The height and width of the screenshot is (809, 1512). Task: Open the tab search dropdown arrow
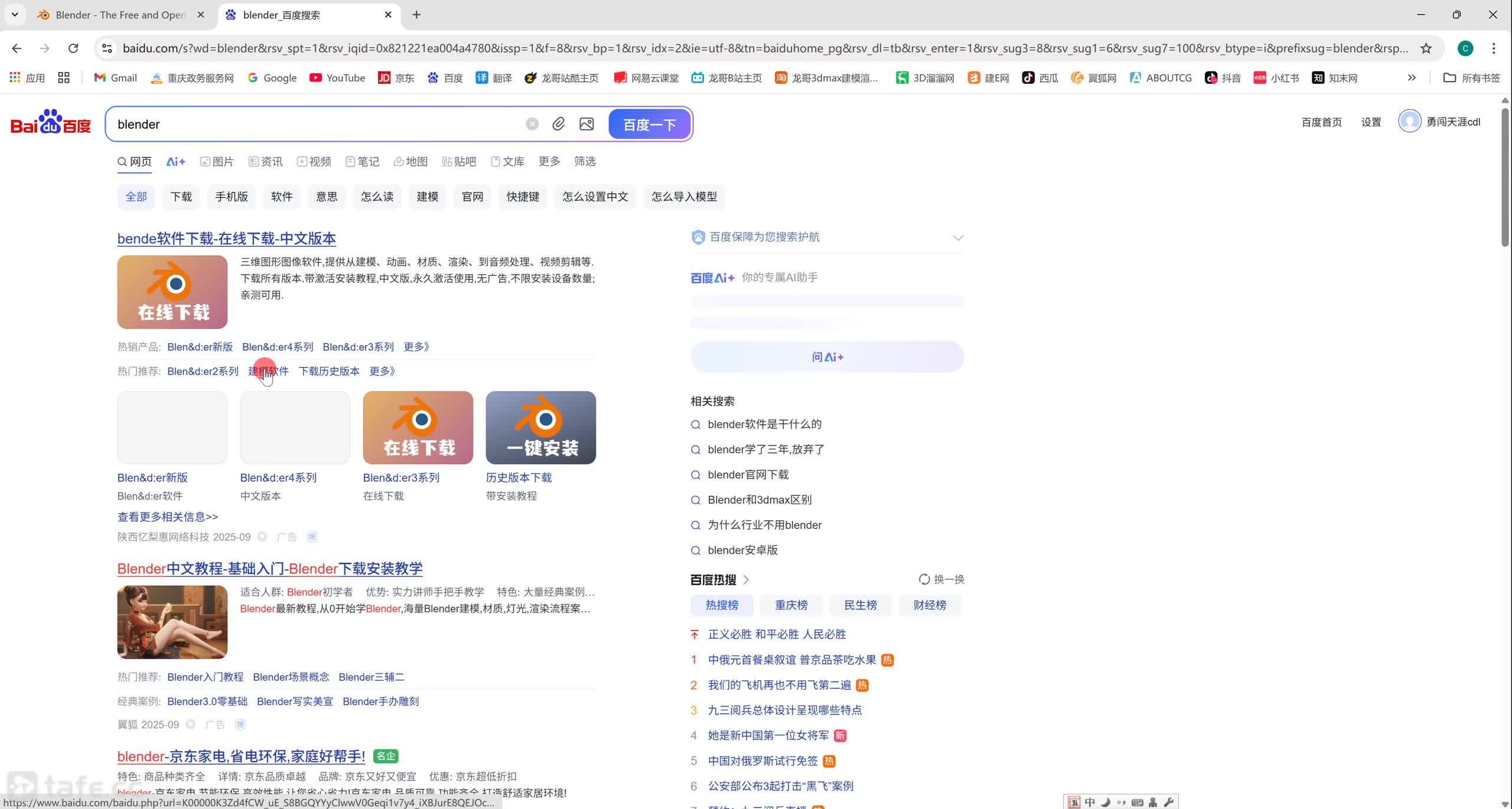click(x=15, y=15)
